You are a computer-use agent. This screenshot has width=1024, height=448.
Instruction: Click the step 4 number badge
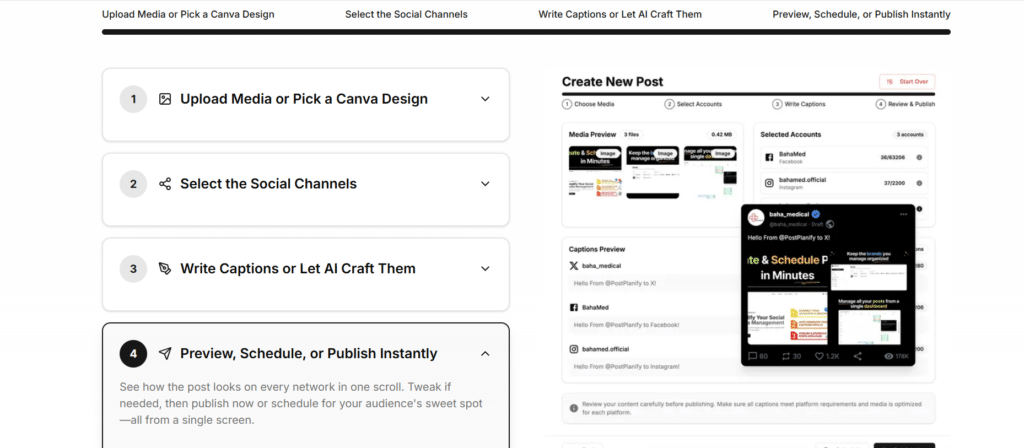(133, 353)
